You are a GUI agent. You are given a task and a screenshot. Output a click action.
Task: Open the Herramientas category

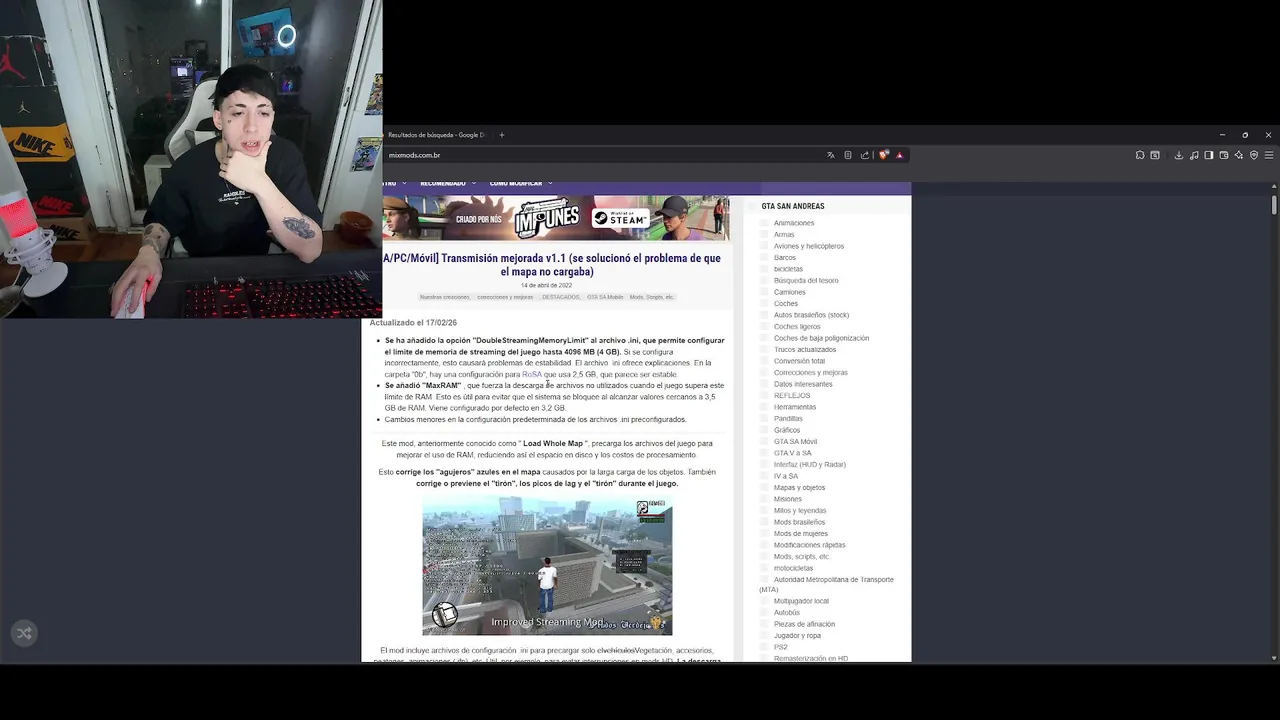point(795,407)
